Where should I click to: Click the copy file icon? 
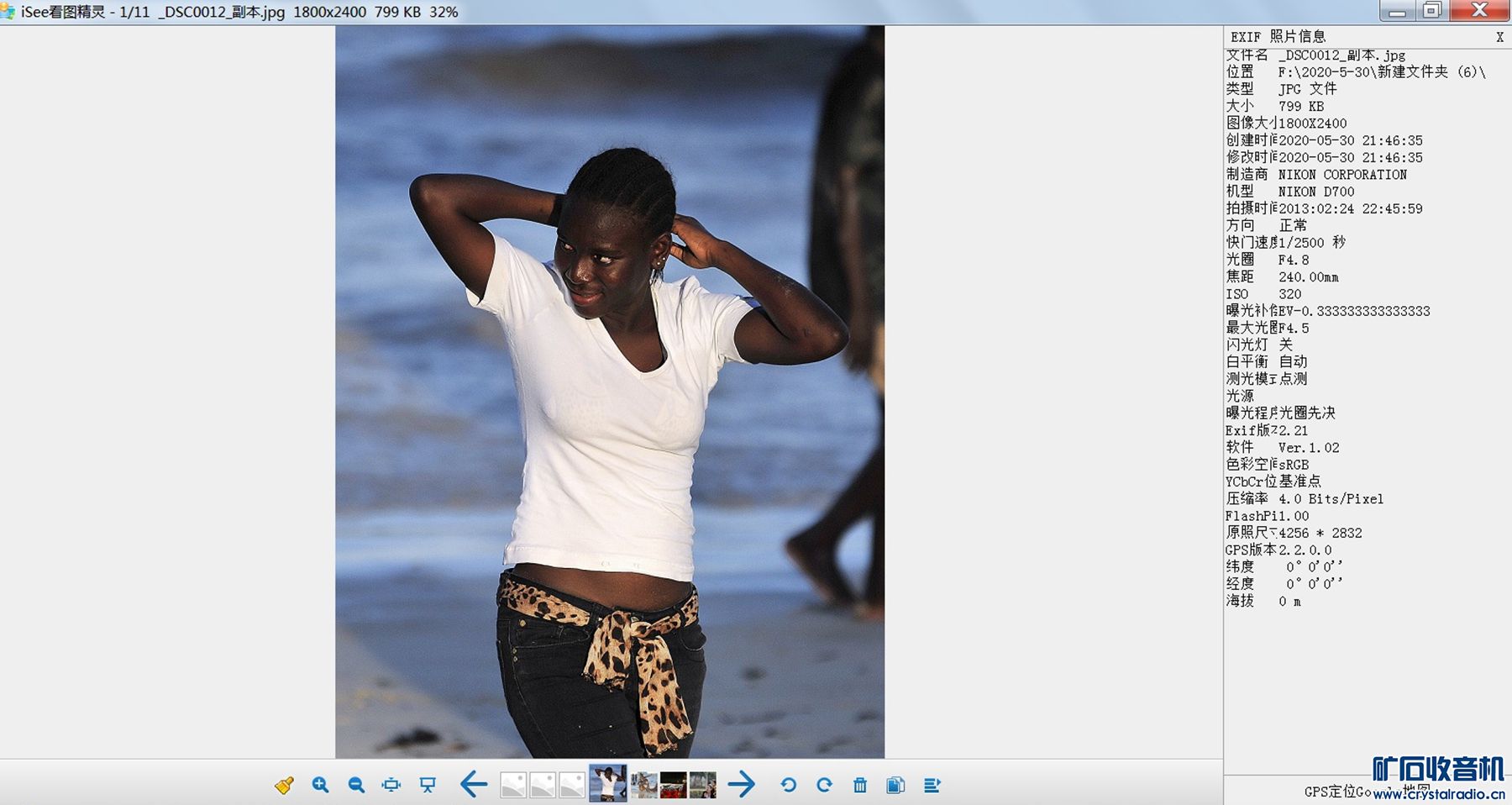tap(895, 785)
